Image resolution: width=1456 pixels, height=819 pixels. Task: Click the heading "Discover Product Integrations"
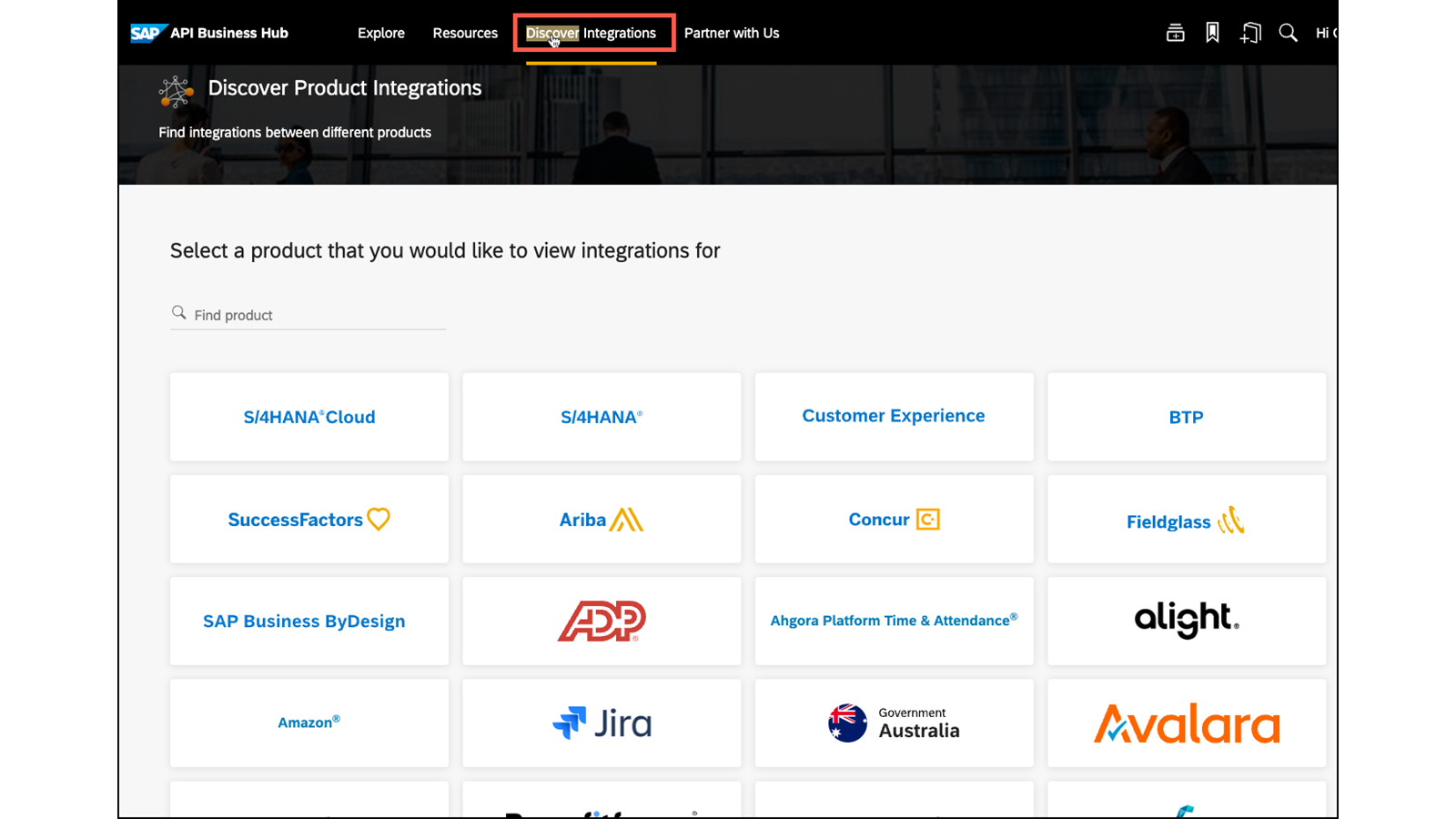tap(345, 88)
